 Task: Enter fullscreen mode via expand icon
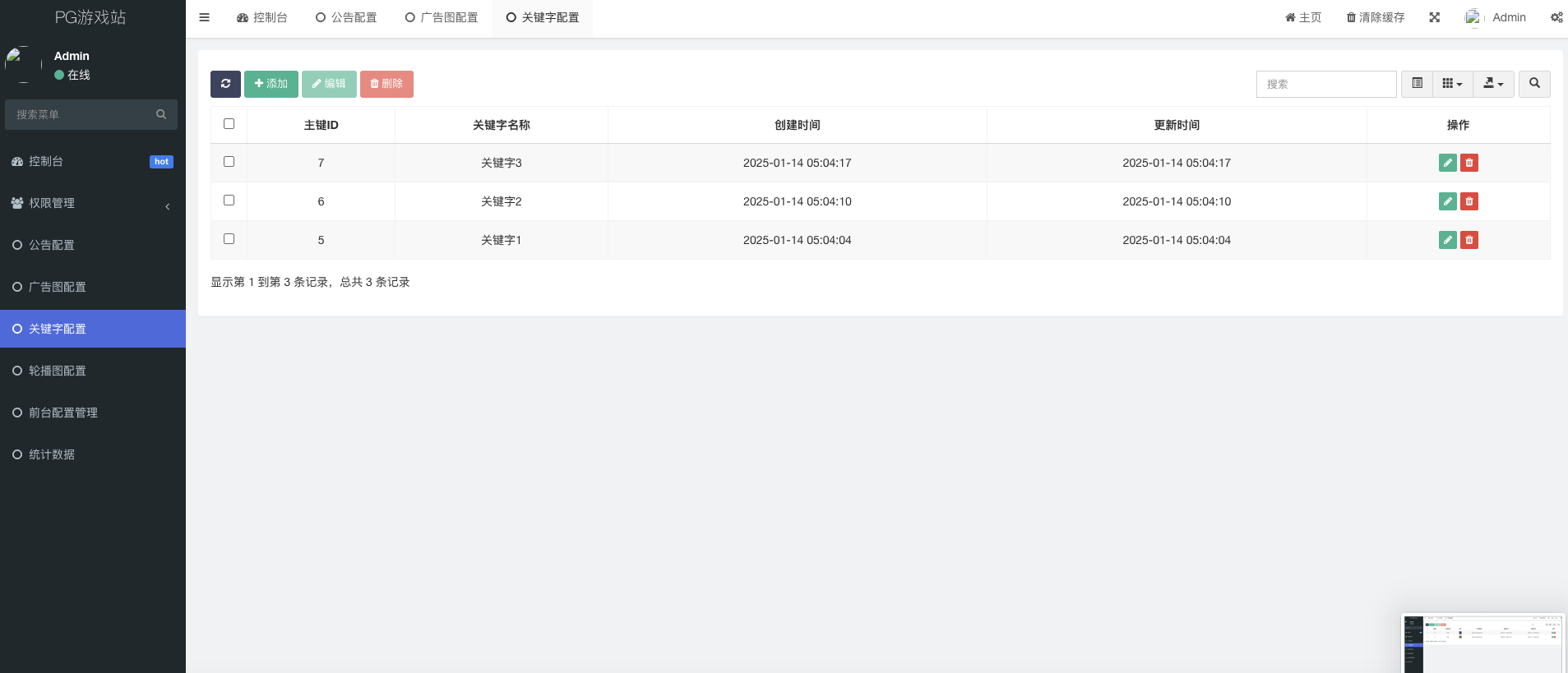[x=1434, y=17]
